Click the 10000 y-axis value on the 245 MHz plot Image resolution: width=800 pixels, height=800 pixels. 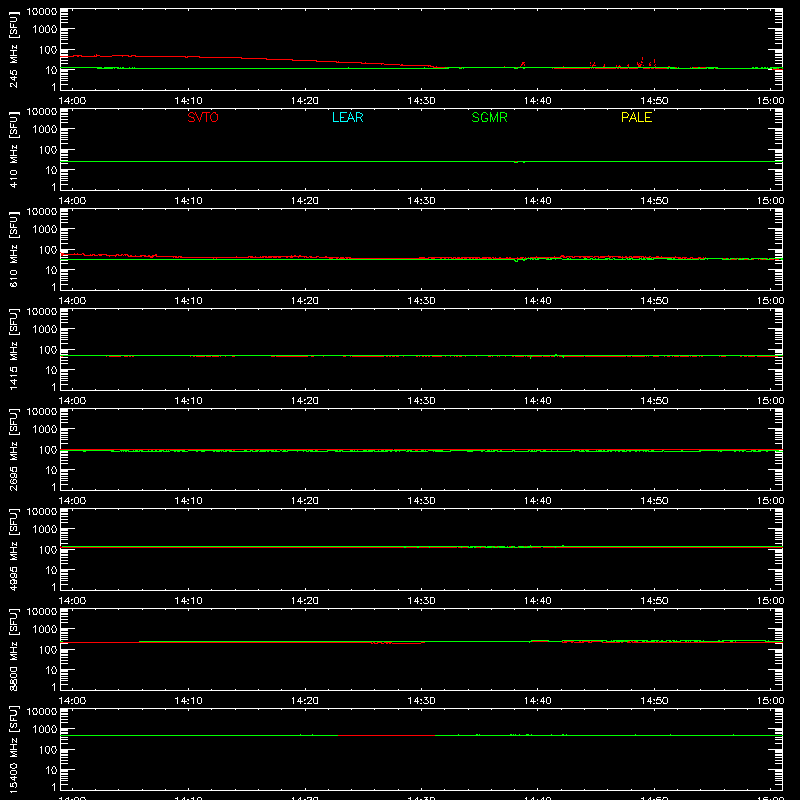click(x=42, y=12)
